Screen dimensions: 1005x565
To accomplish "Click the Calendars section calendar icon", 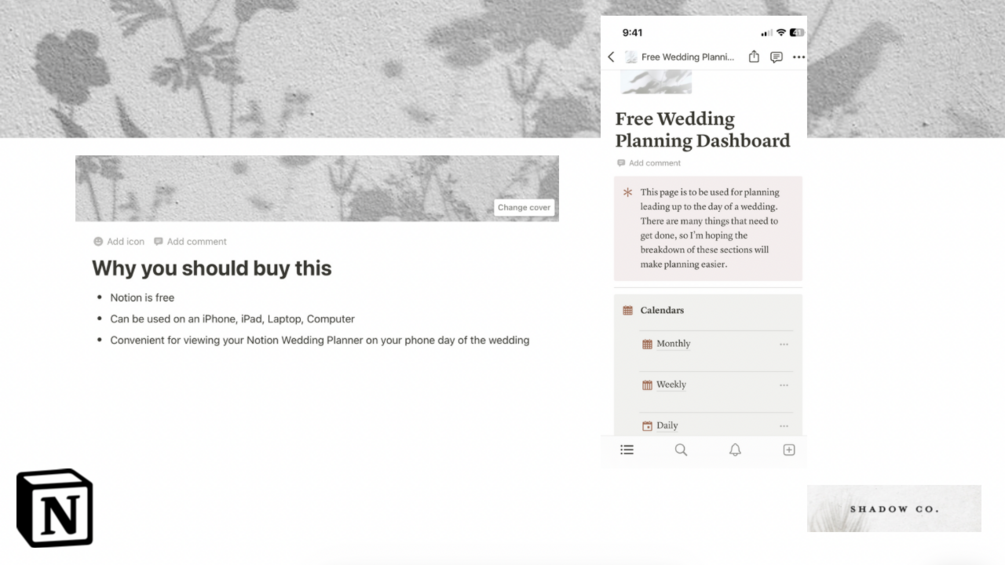I will (627, 311).
